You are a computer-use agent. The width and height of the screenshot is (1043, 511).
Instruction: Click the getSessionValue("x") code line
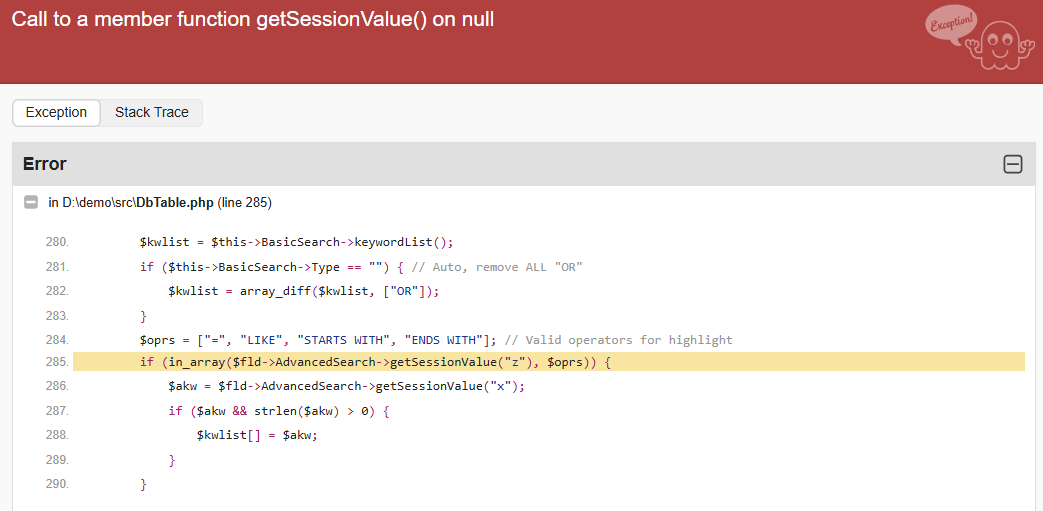click(x=346, y=386)
